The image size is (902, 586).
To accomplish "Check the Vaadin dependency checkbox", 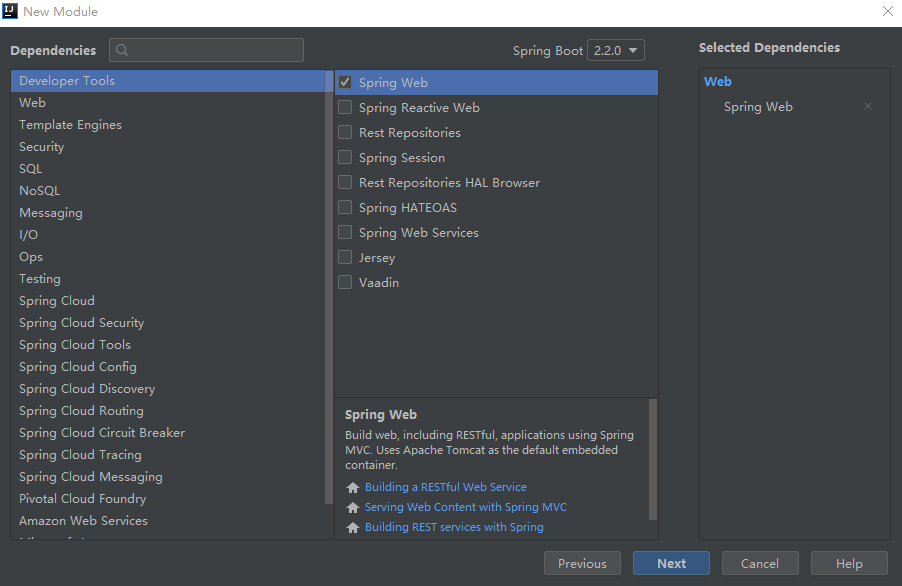I will (x=345, y=283).
